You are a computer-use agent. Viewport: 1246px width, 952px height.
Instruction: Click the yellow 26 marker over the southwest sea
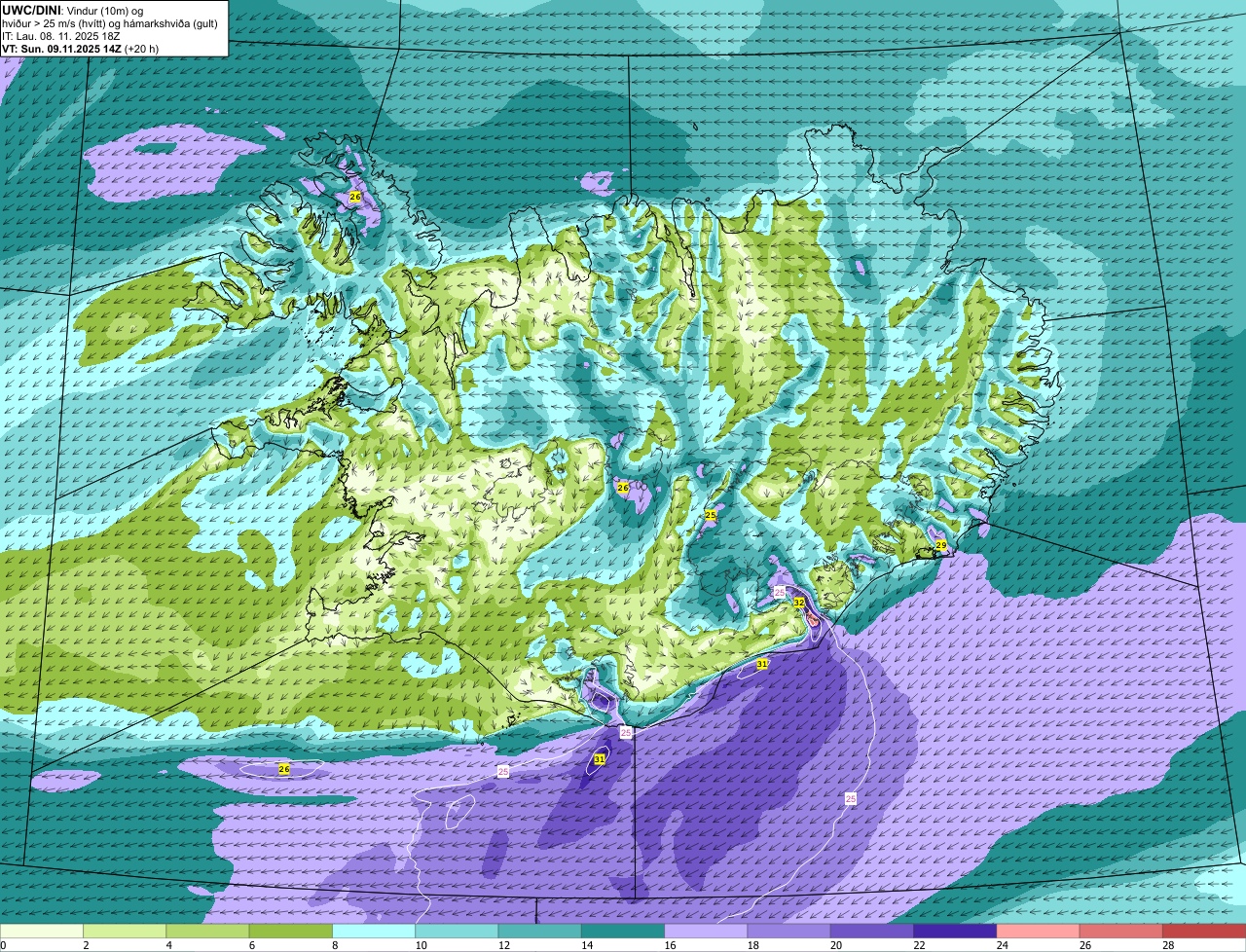point(284,769)
